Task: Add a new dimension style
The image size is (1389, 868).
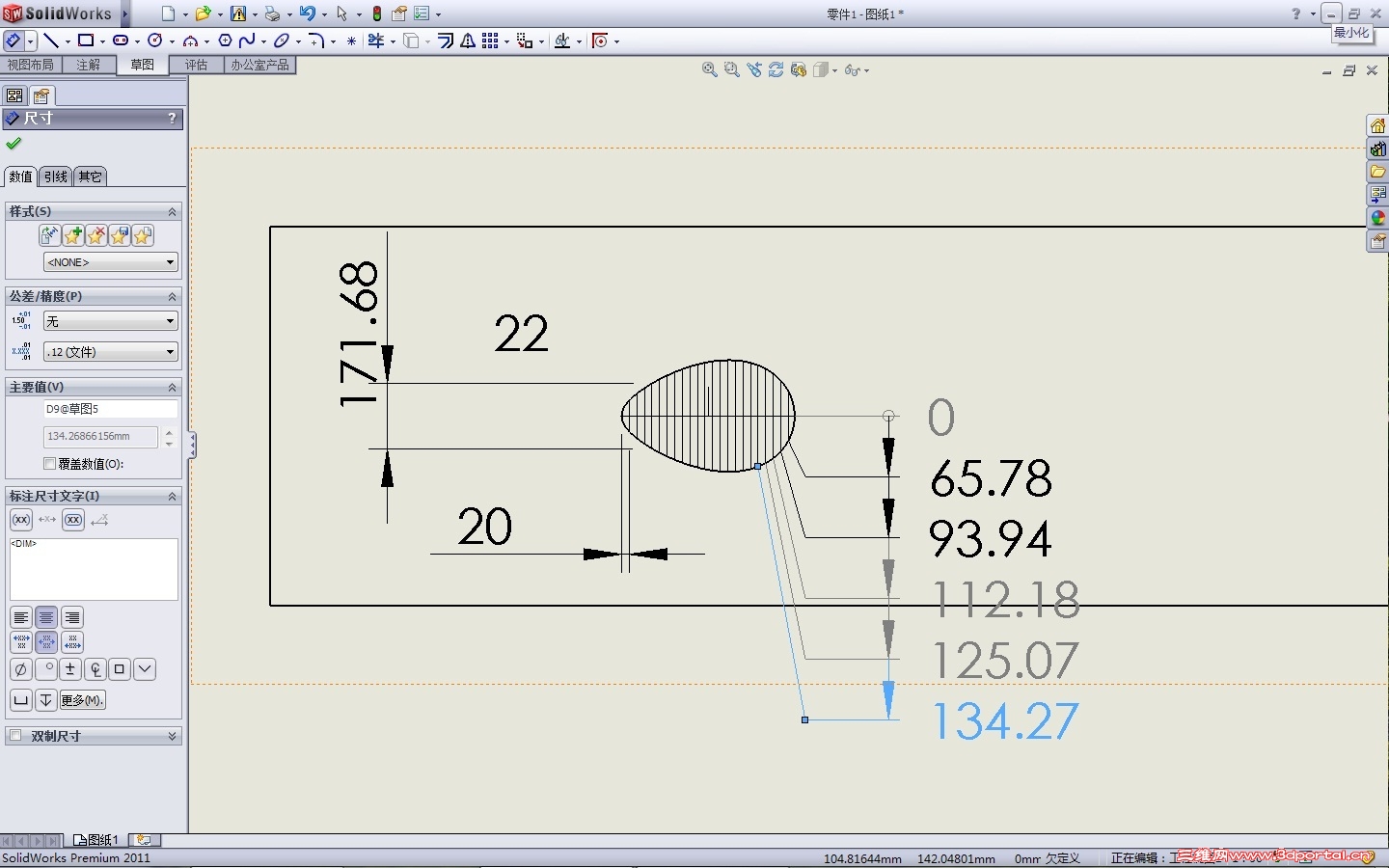Action: click(x=72, y=235)
